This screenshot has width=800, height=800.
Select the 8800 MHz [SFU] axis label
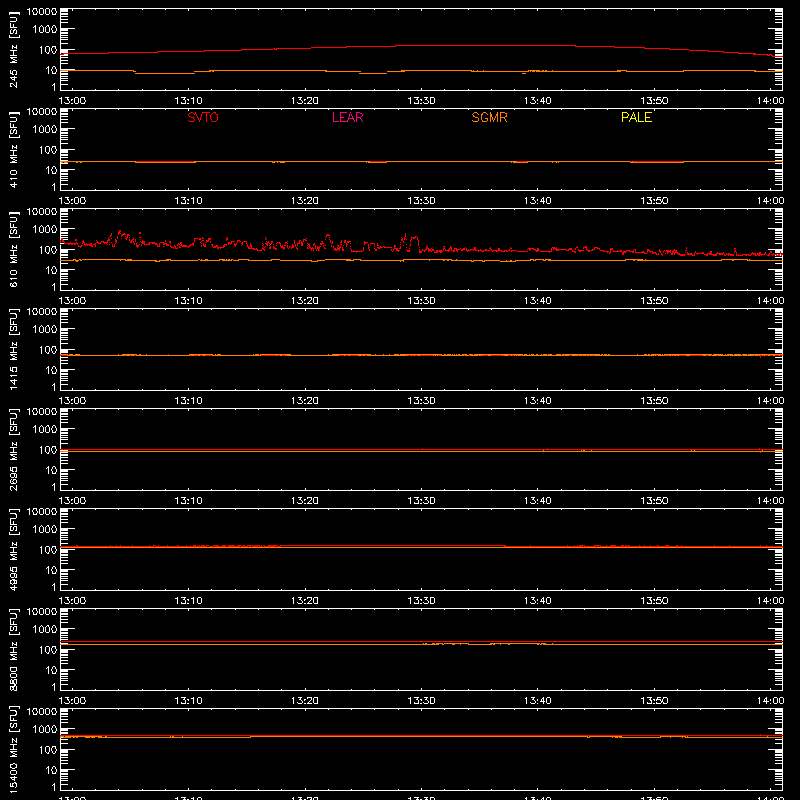14,649
